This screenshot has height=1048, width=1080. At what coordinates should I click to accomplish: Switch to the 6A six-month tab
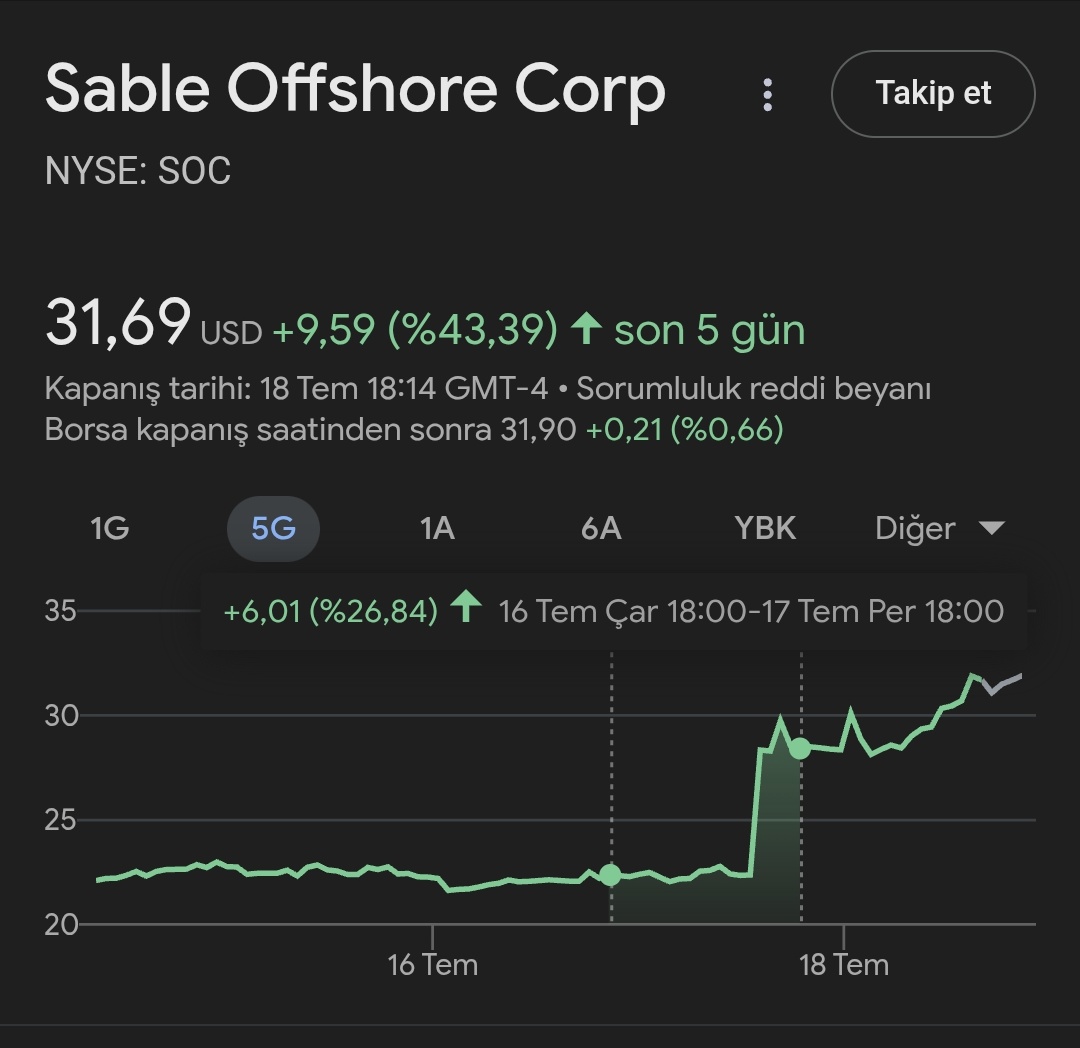click(601, 528)
